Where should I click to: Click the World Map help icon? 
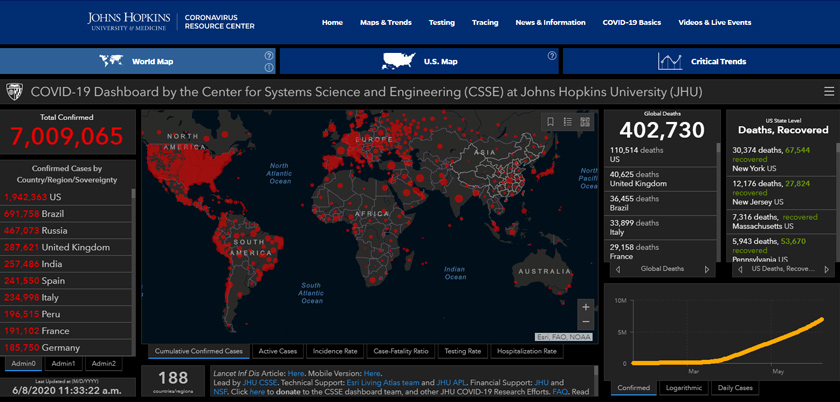[269, 56]
